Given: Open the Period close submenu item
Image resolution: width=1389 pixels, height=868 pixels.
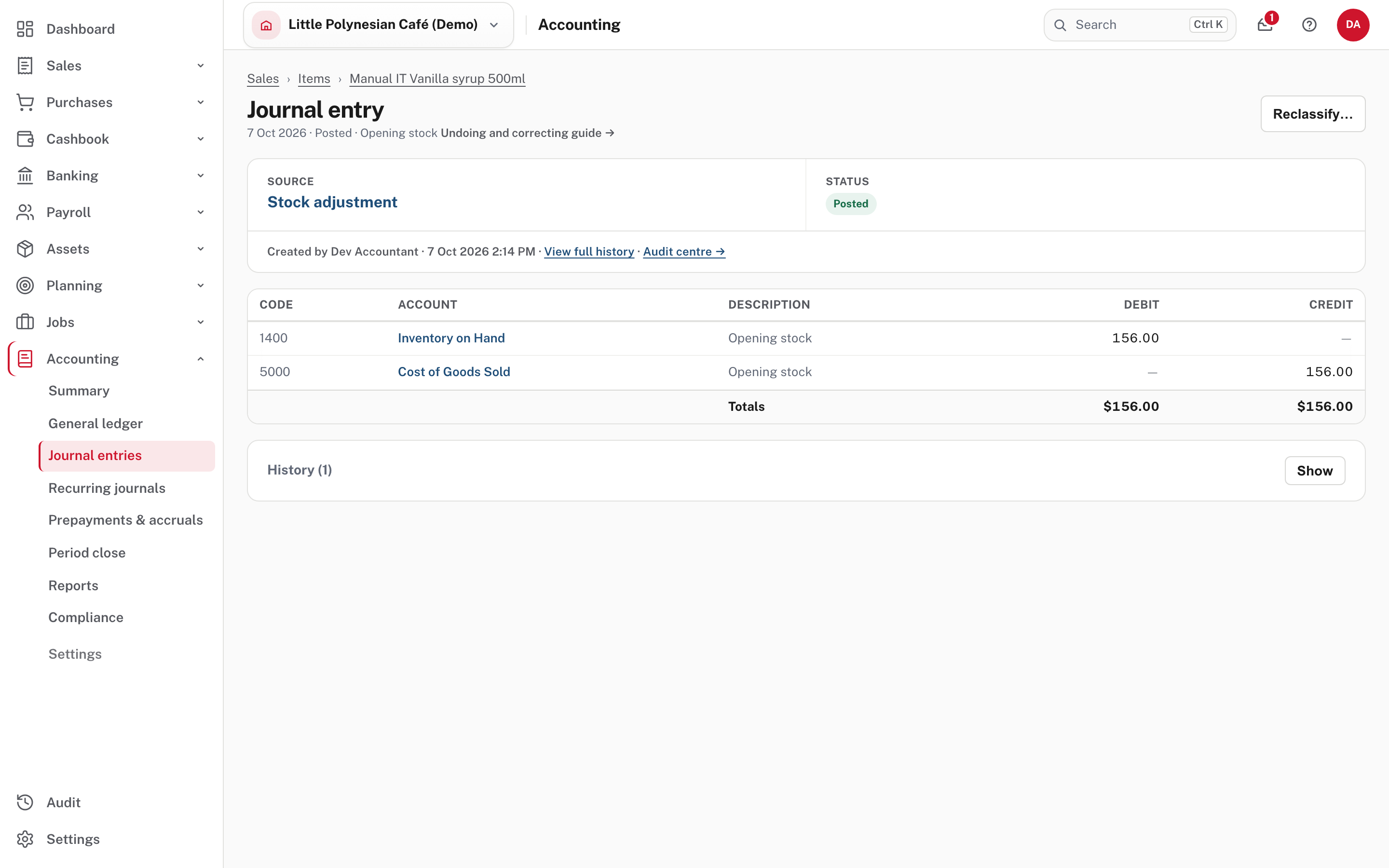Looking at the screenshot, I should (x=87, y=553).
